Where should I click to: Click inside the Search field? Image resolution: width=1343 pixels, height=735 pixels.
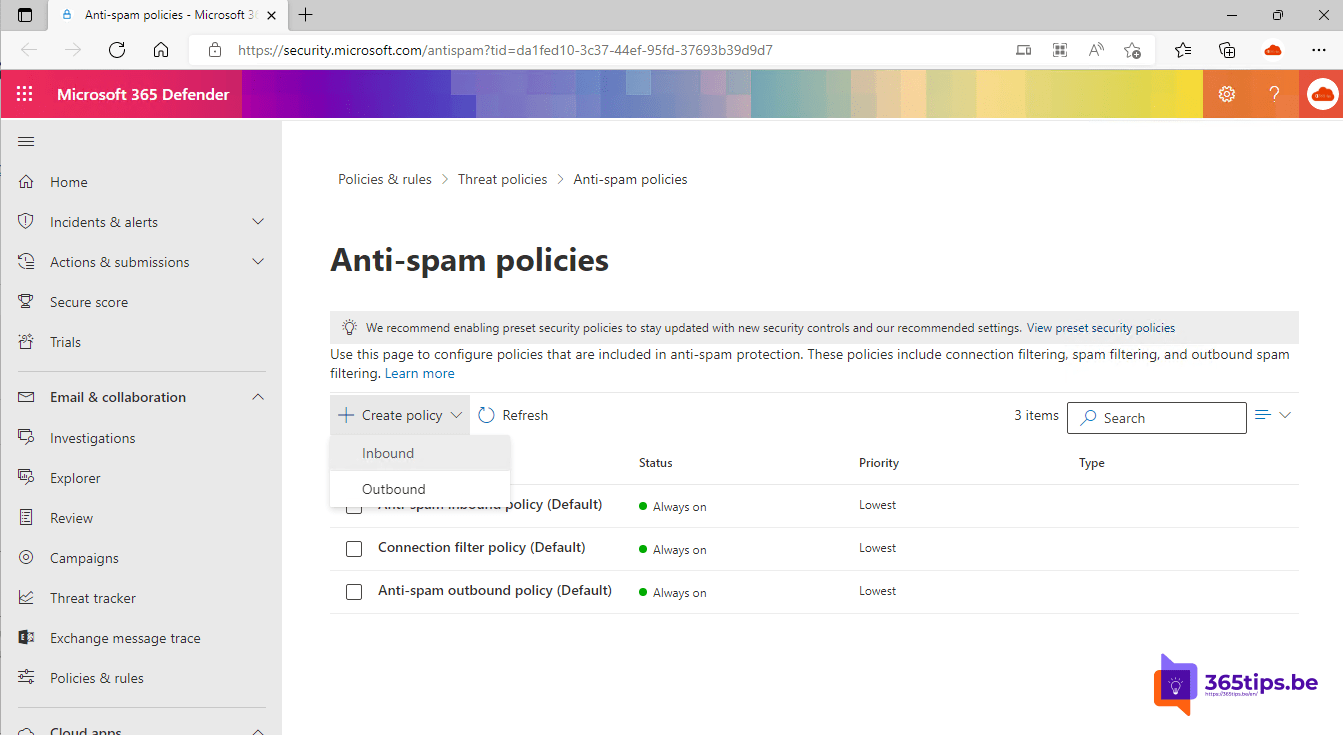click(1156, 417)
